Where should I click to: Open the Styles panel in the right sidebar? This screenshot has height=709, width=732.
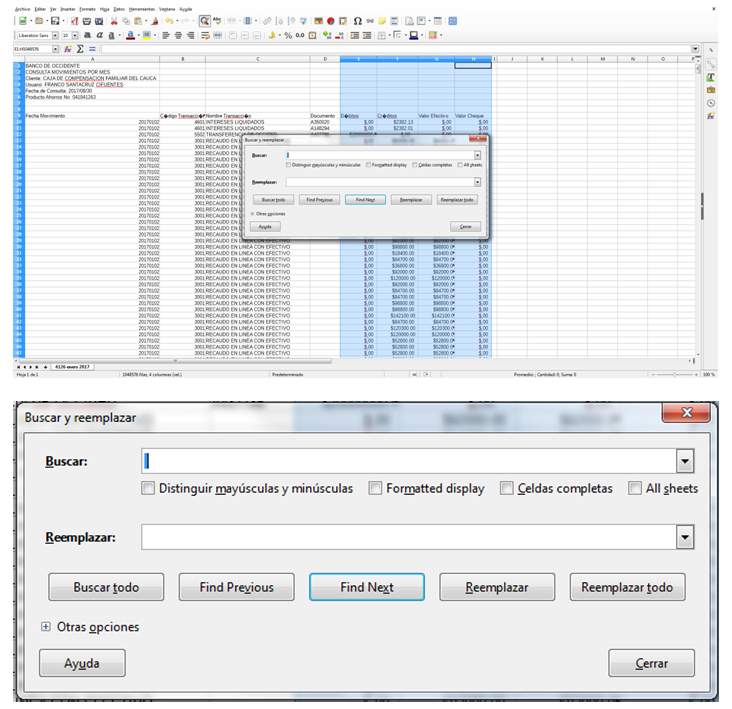click(x=710, y=76)
